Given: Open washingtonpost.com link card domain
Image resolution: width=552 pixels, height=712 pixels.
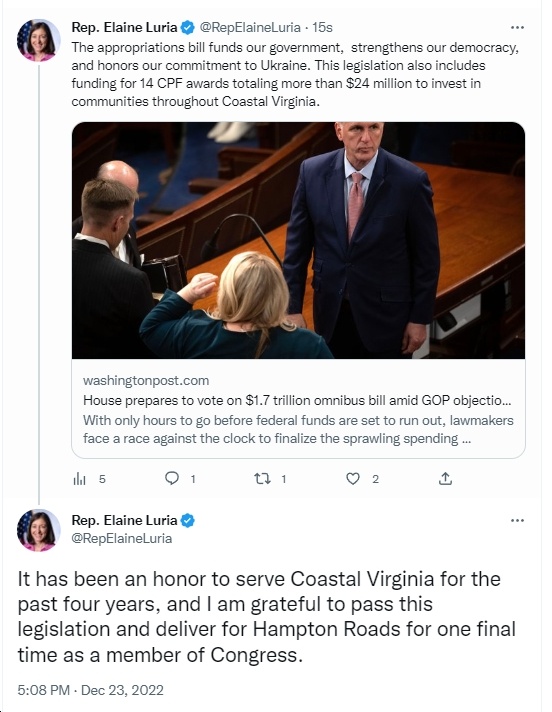Looking at the screenshot, I should pyautogui.click(x=146, y=381).
